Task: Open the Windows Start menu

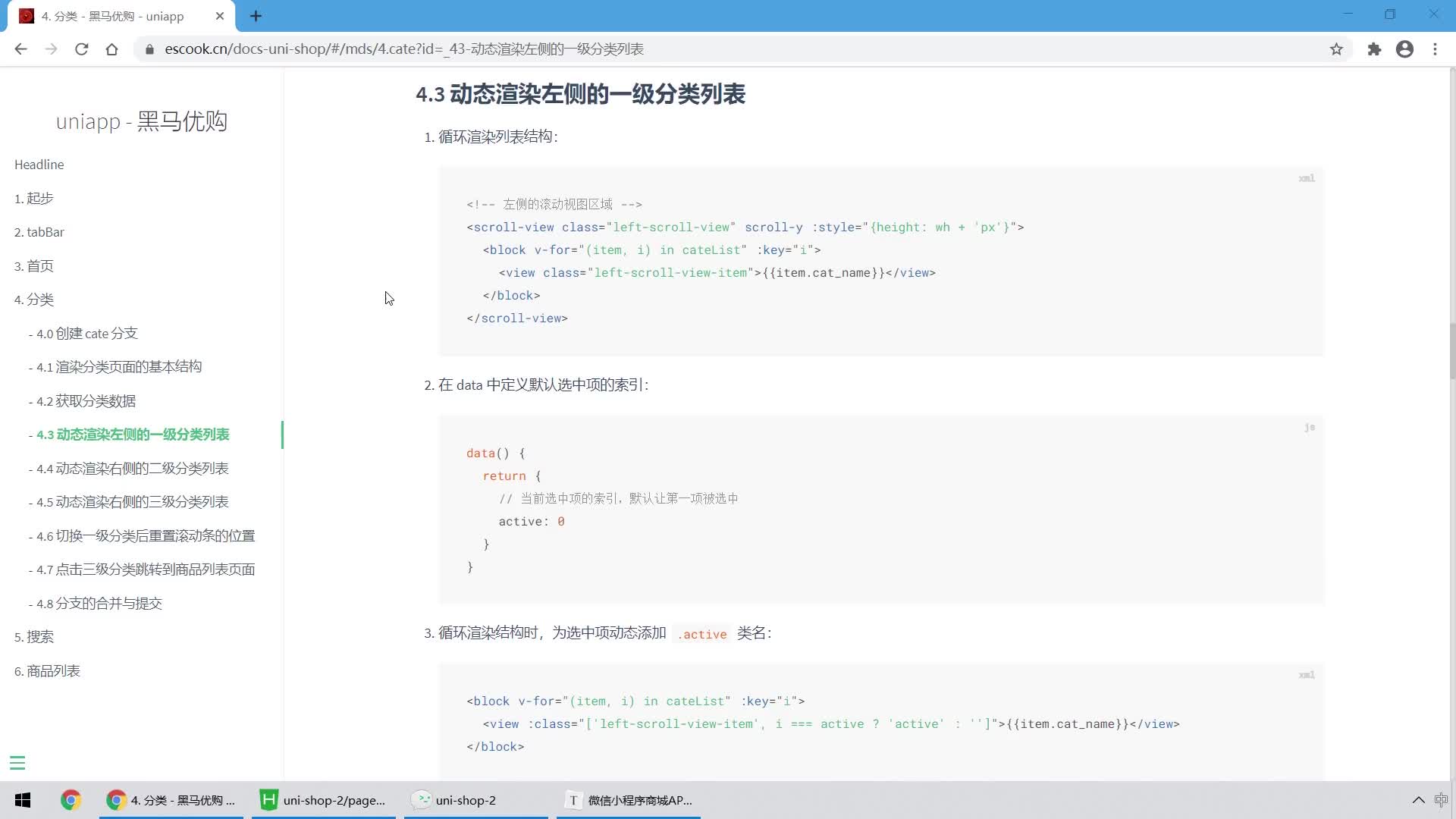Action: (x=23, y=800)
